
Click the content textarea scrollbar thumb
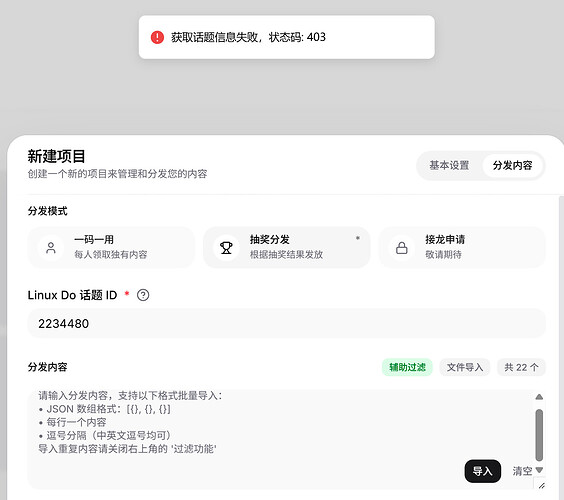point(539,435)
